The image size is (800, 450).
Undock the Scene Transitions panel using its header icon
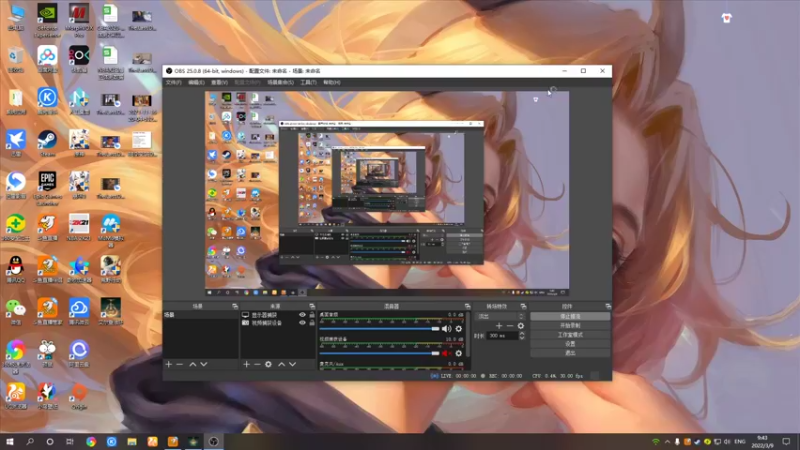tap(523, 306)
